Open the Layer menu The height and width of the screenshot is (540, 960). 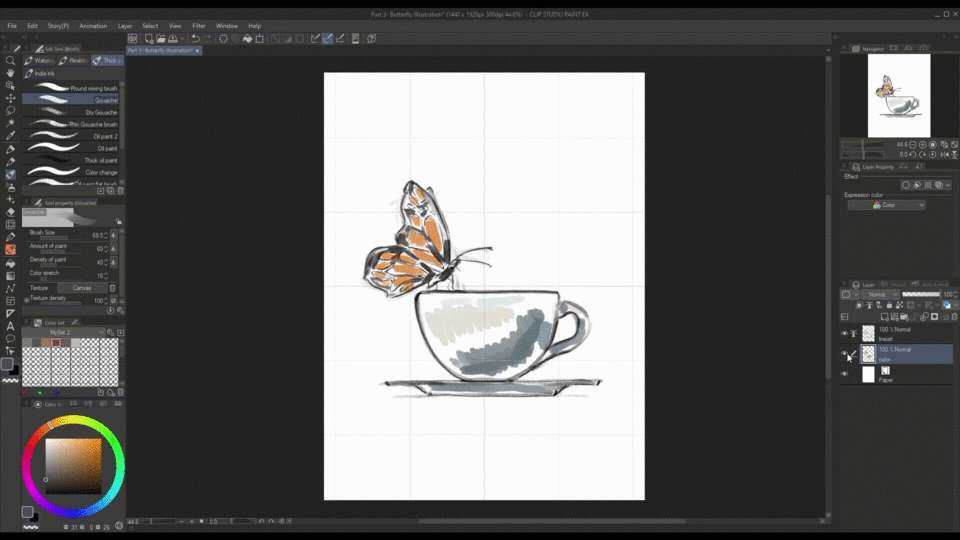(x=125, y=26)
